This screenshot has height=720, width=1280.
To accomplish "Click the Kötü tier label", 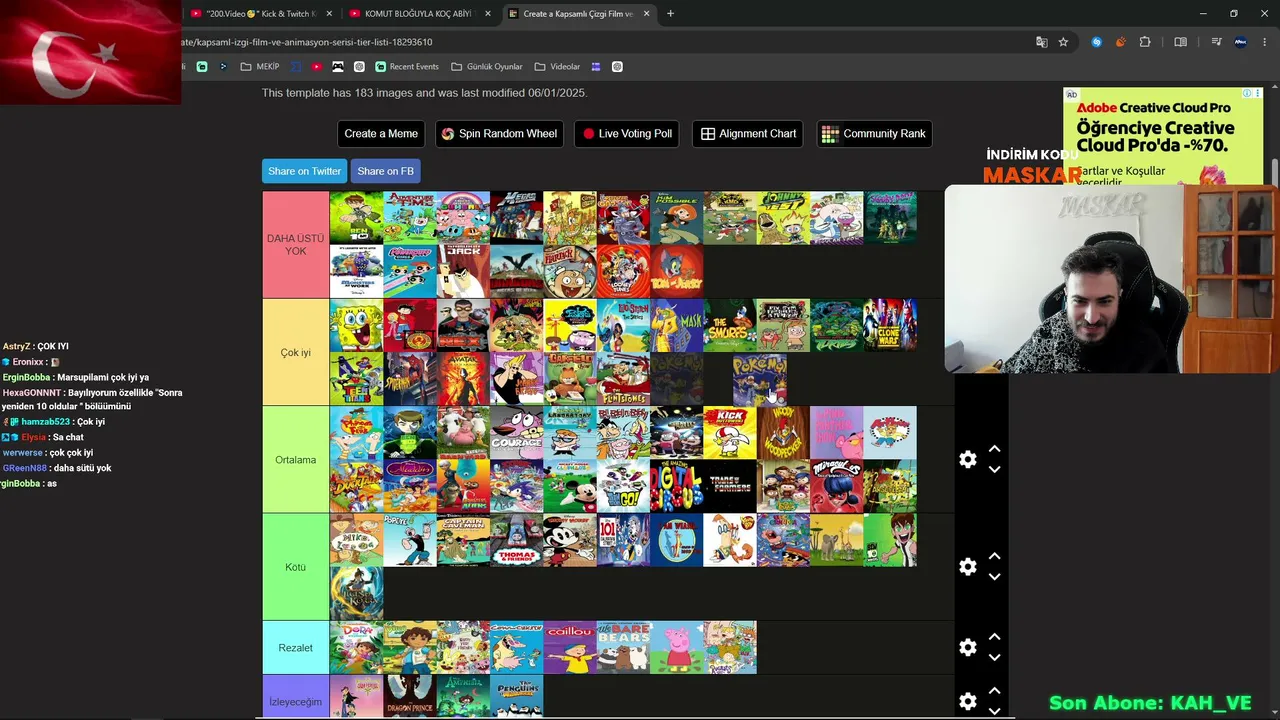I will tap(296, 567).
